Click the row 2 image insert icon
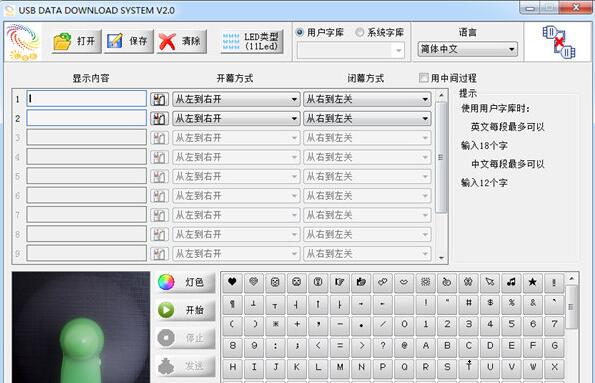 [x=159, y=118]
